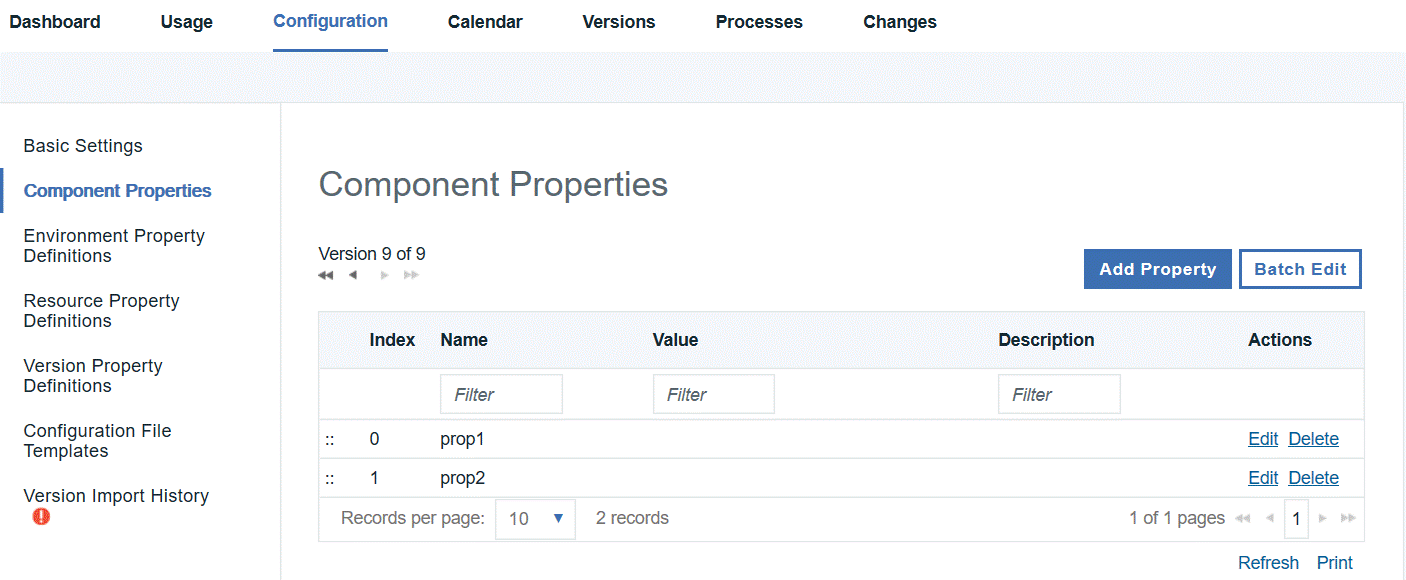Refresh the component properties table
Viewport: 1406px width, 580px height.
coord(1268,562)
